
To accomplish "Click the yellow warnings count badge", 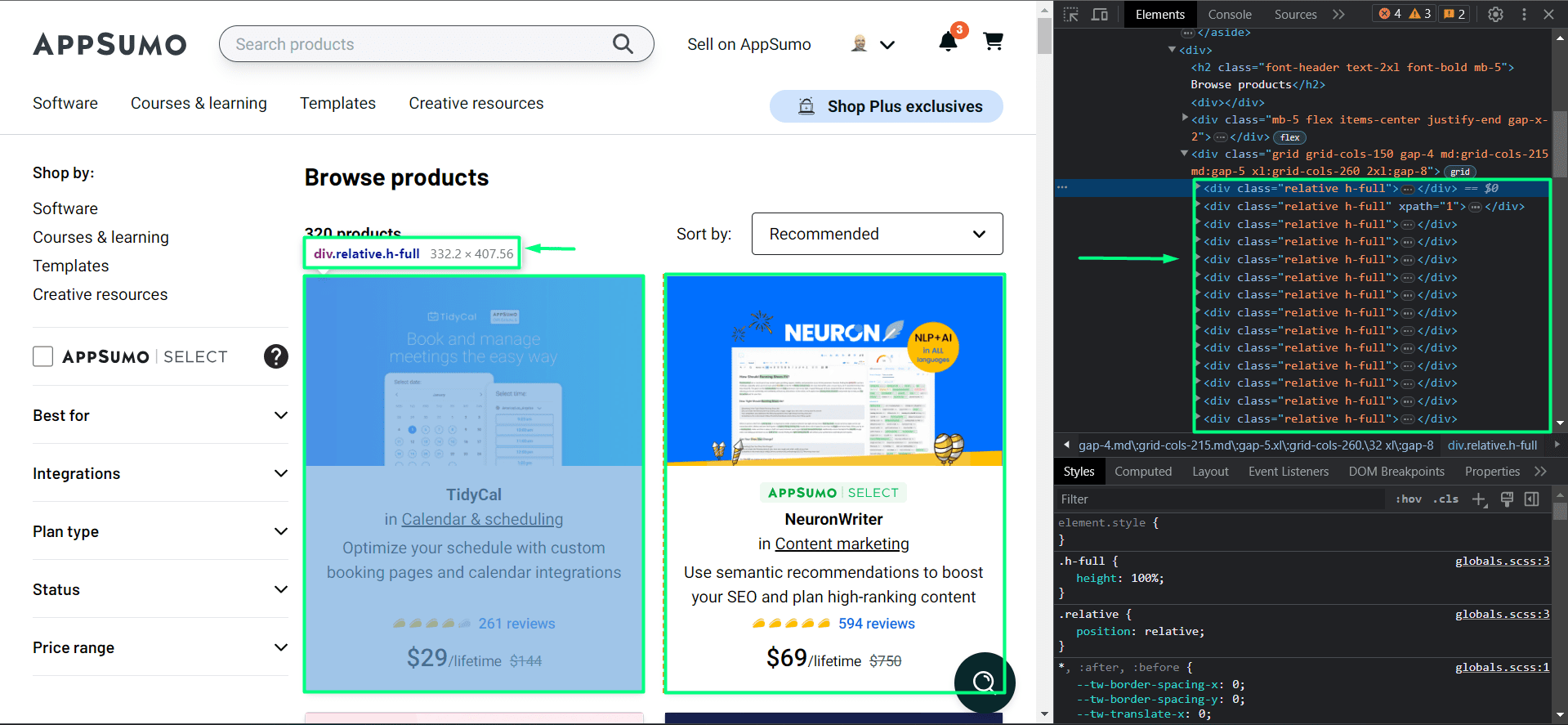I will [x=1420, y=14].
